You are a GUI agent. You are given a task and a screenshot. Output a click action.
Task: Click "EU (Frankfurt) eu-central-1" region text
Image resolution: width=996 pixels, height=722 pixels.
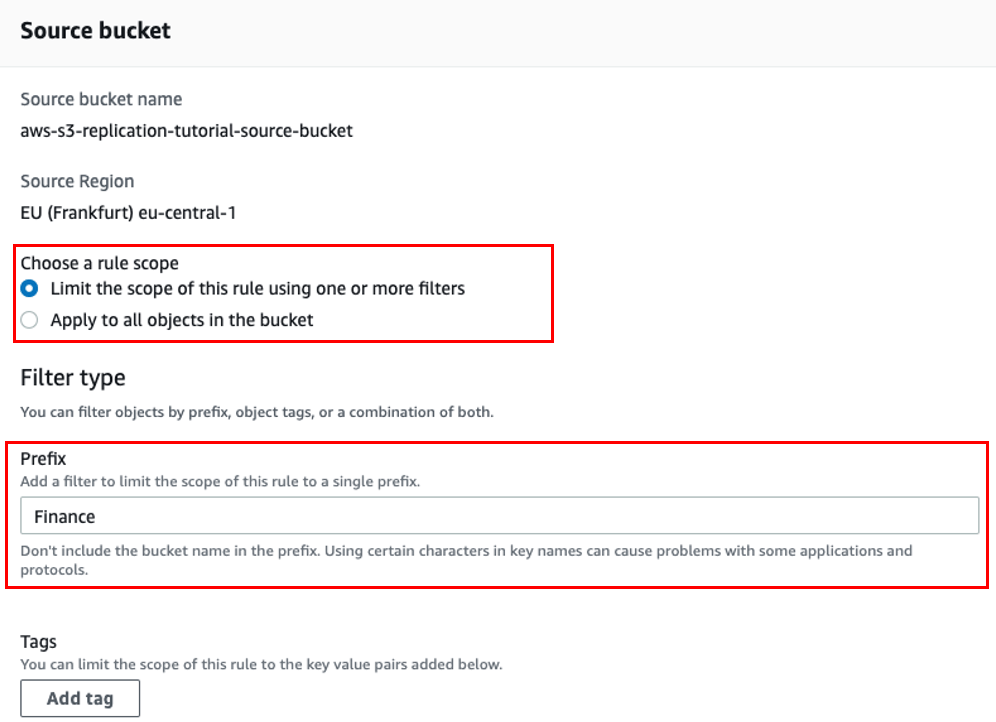126,212
